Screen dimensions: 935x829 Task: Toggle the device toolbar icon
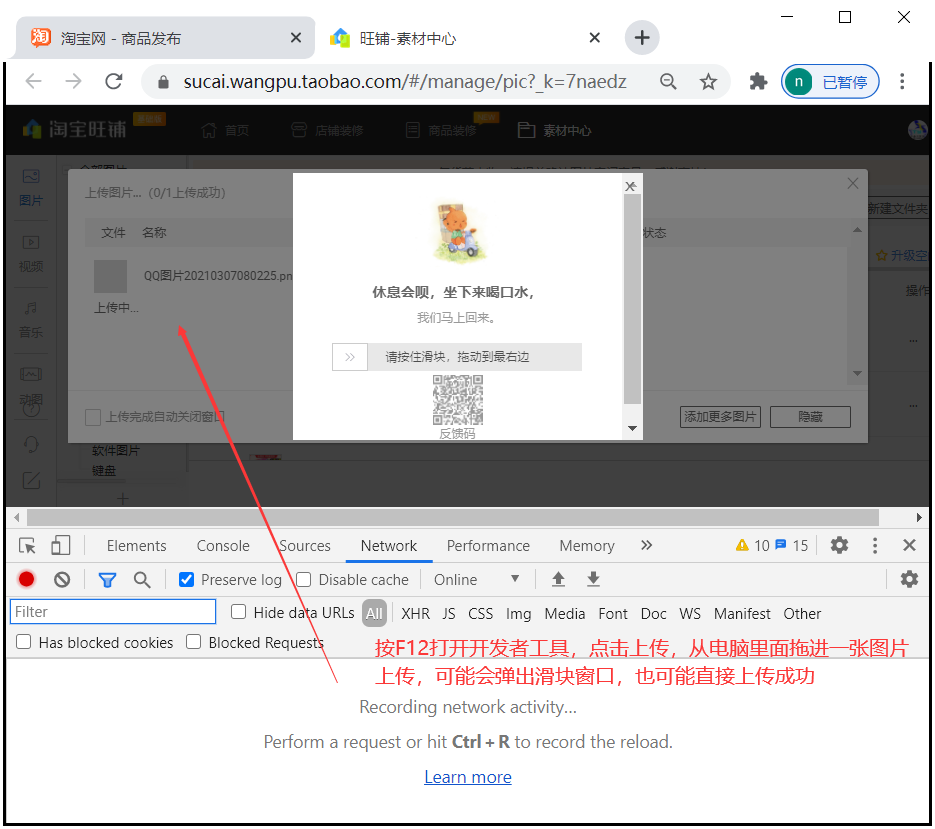click(61, 546)
